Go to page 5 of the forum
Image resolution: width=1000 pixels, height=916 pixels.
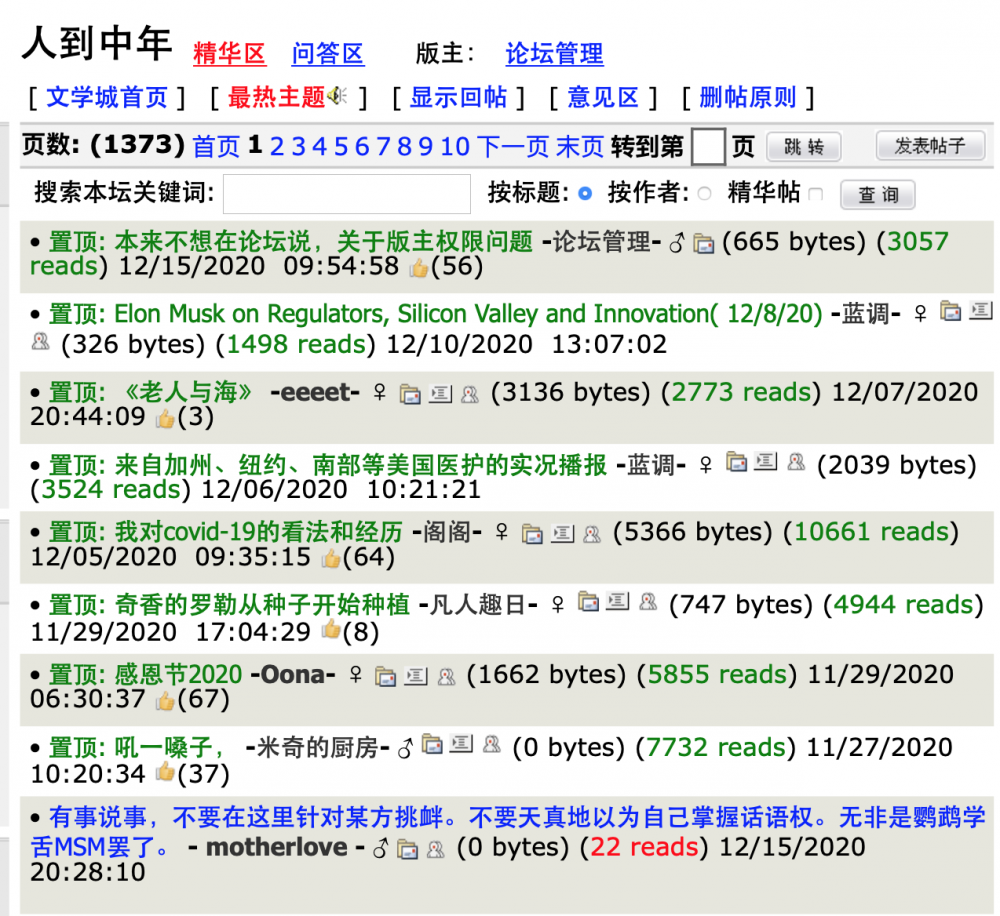coord(341,147)
